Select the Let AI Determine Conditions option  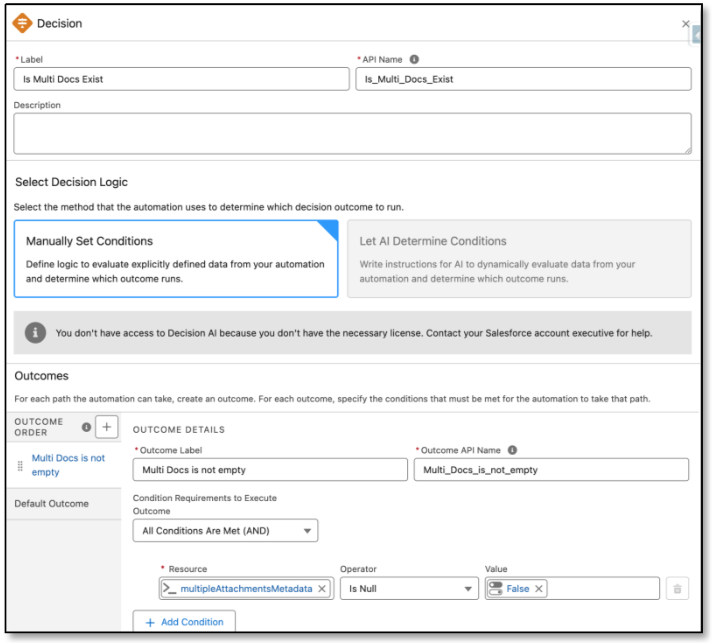[518, 258]
